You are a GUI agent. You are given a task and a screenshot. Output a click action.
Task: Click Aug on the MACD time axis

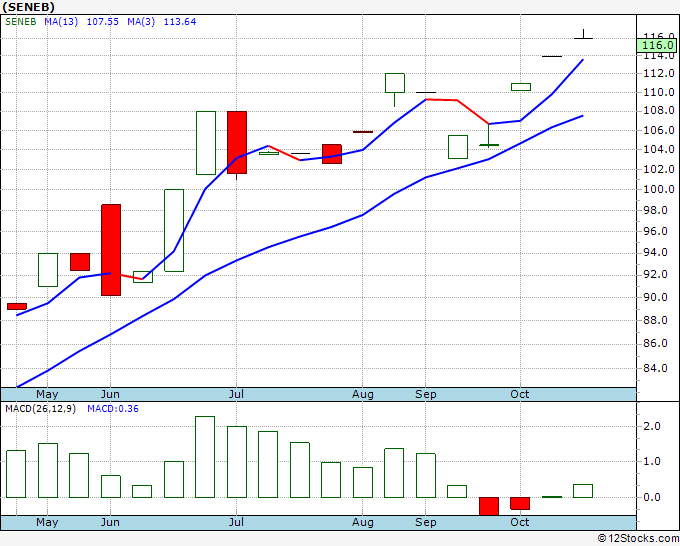point(363,522)
